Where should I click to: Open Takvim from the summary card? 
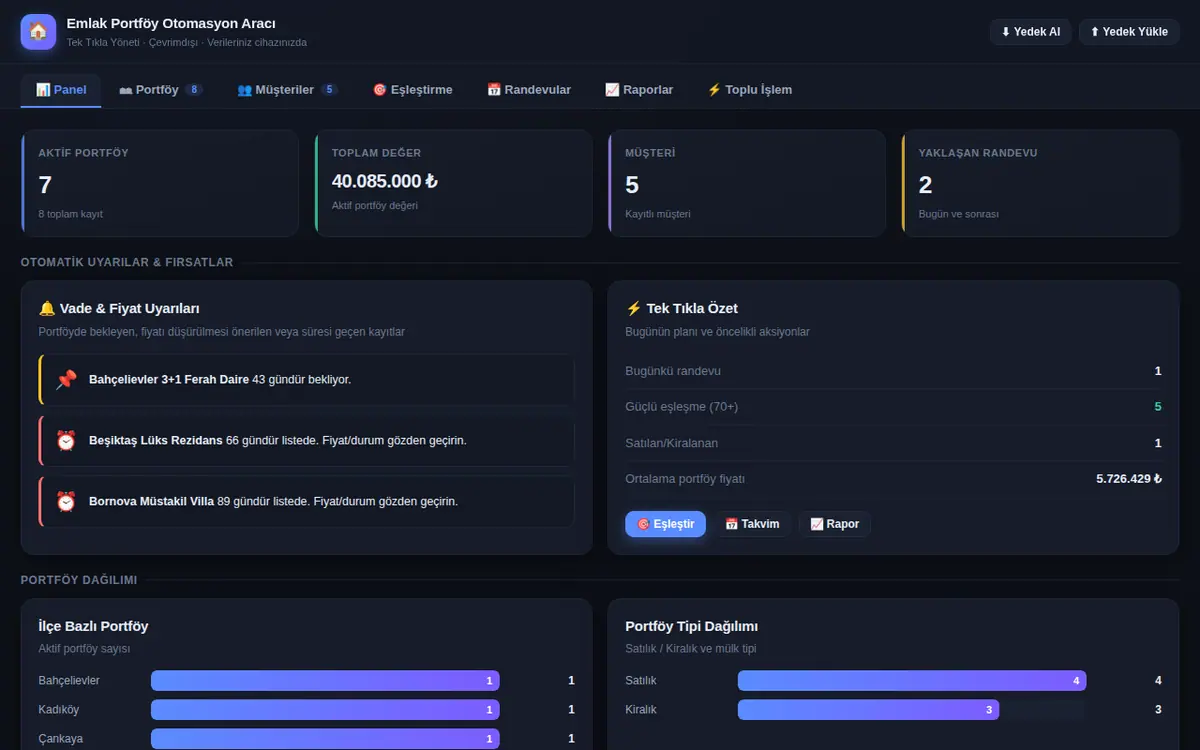[x=752, y=524]
